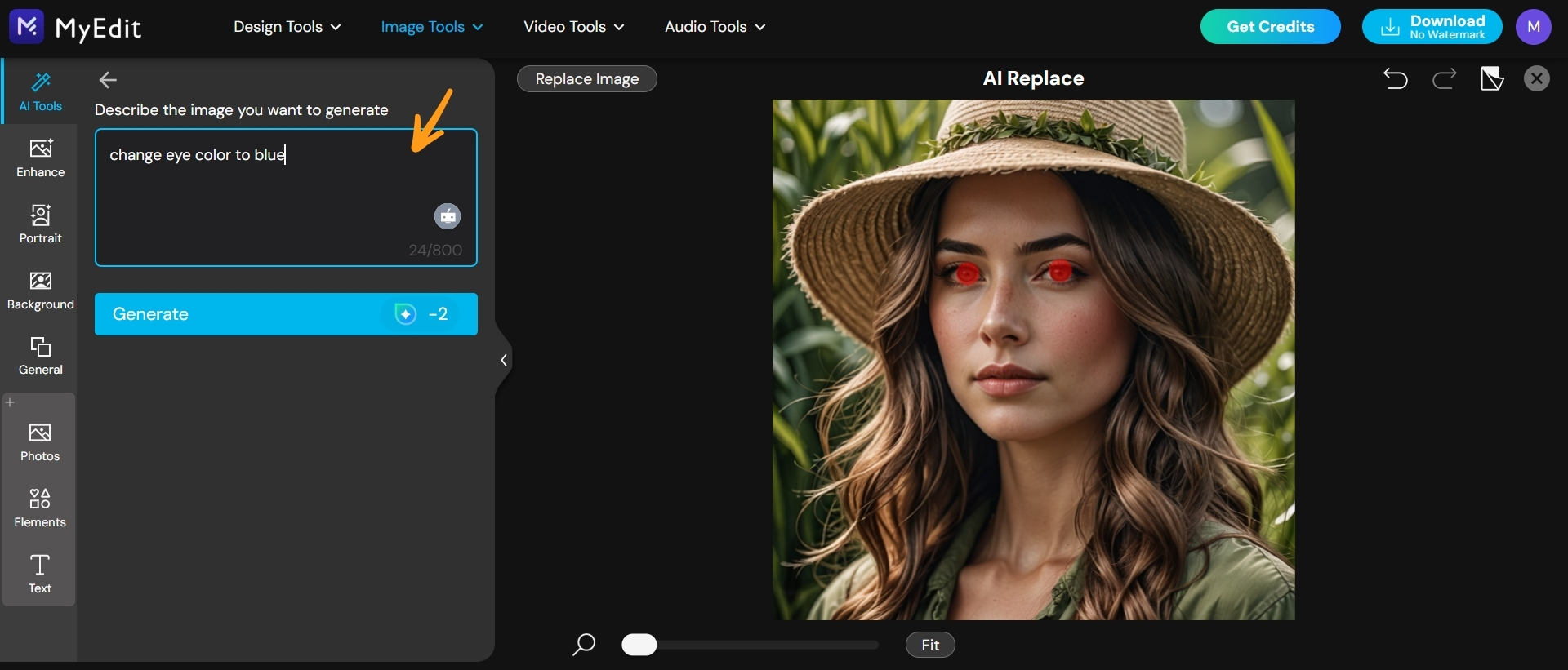Screen dimensions: 1568x670
Task: Open the Photos panel
Action: click(40, 442)
